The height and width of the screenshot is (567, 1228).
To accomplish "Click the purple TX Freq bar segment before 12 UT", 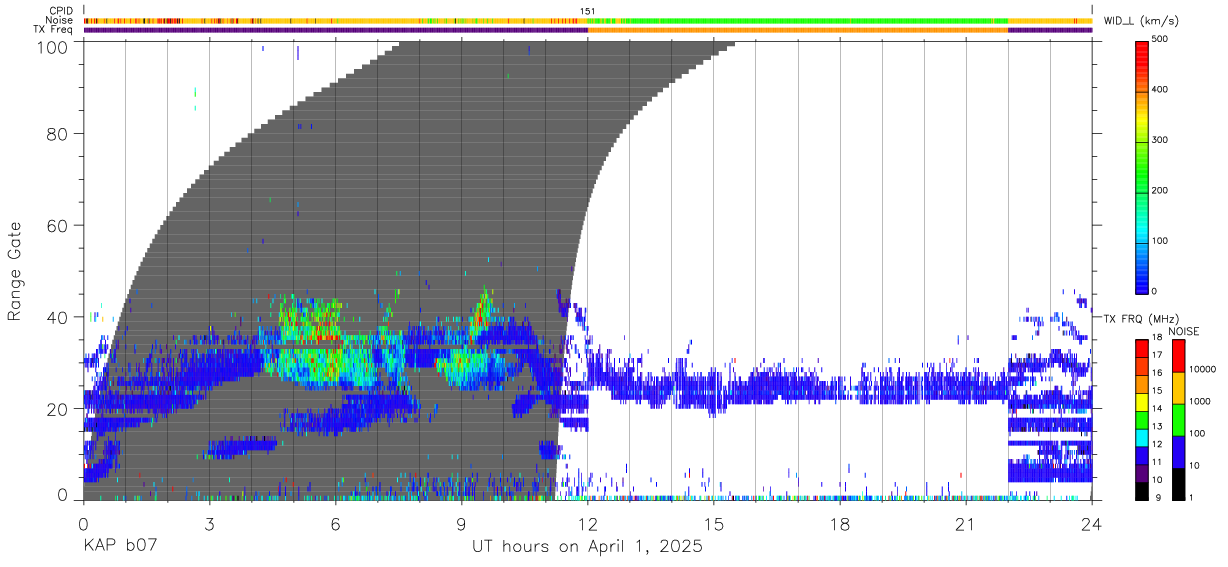I will 336,30.
